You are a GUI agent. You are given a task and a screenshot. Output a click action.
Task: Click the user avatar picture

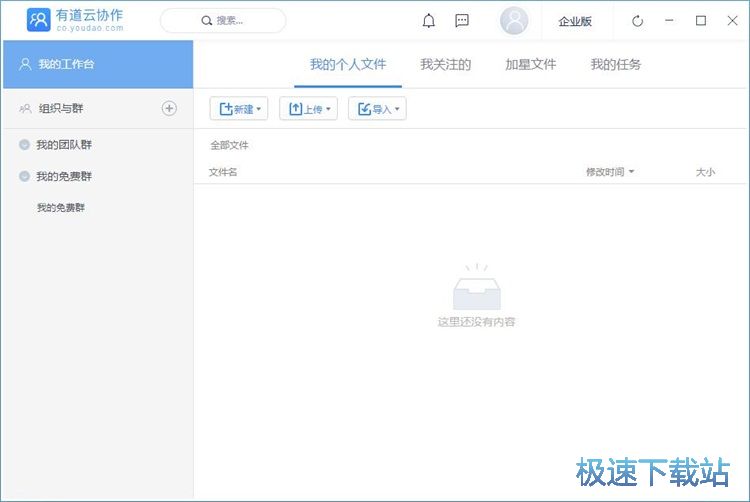pos(514,21)
